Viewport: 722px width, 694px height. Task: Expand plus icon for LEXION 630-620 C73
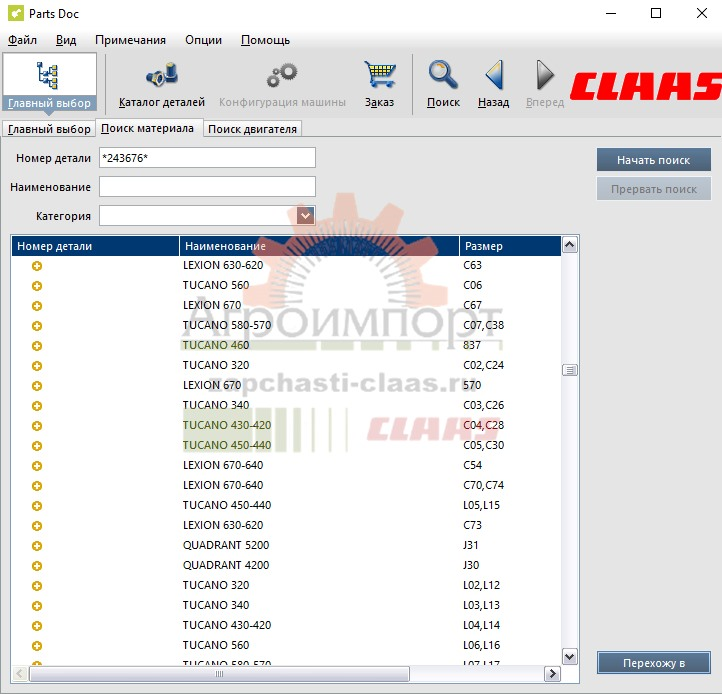37,526
